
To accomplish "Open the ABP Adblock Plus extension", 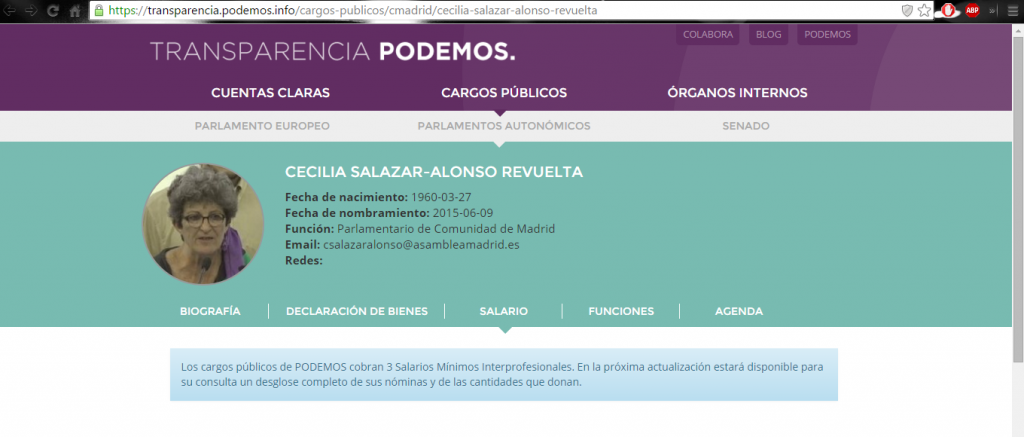I will pyautogui.click(x=971, y=10).
